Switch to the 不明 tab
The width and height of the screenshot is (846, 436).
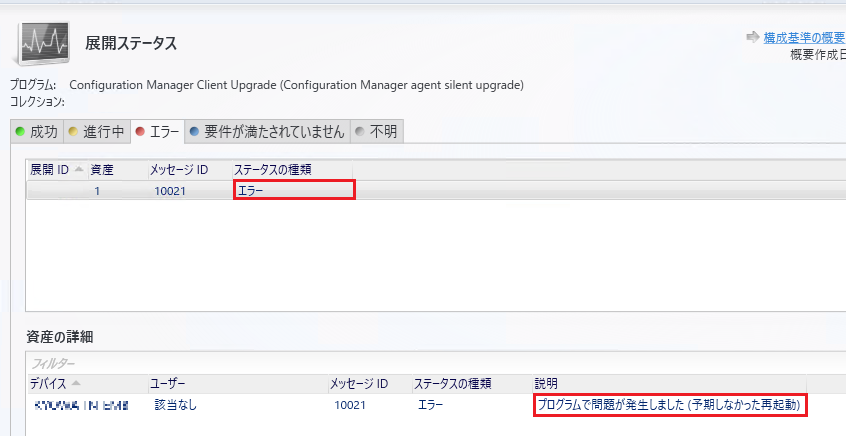tap(377, 132)
